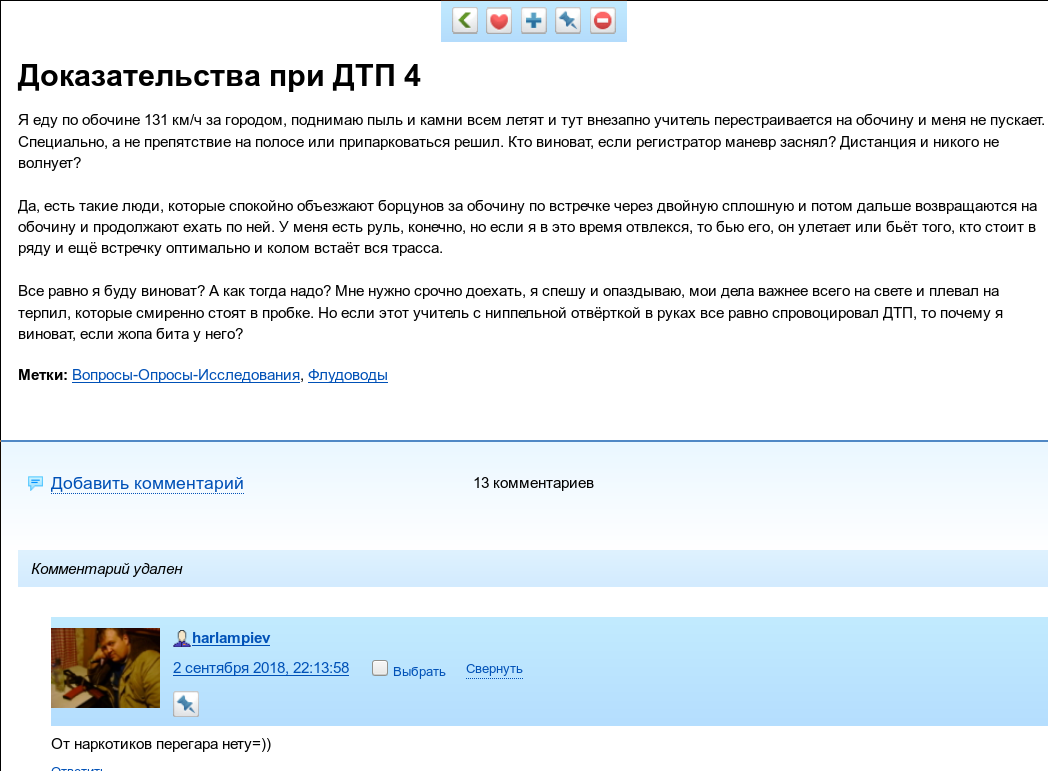Go back with the green arrow icon
Viewport: 1048px width, 771px height.
465,21
